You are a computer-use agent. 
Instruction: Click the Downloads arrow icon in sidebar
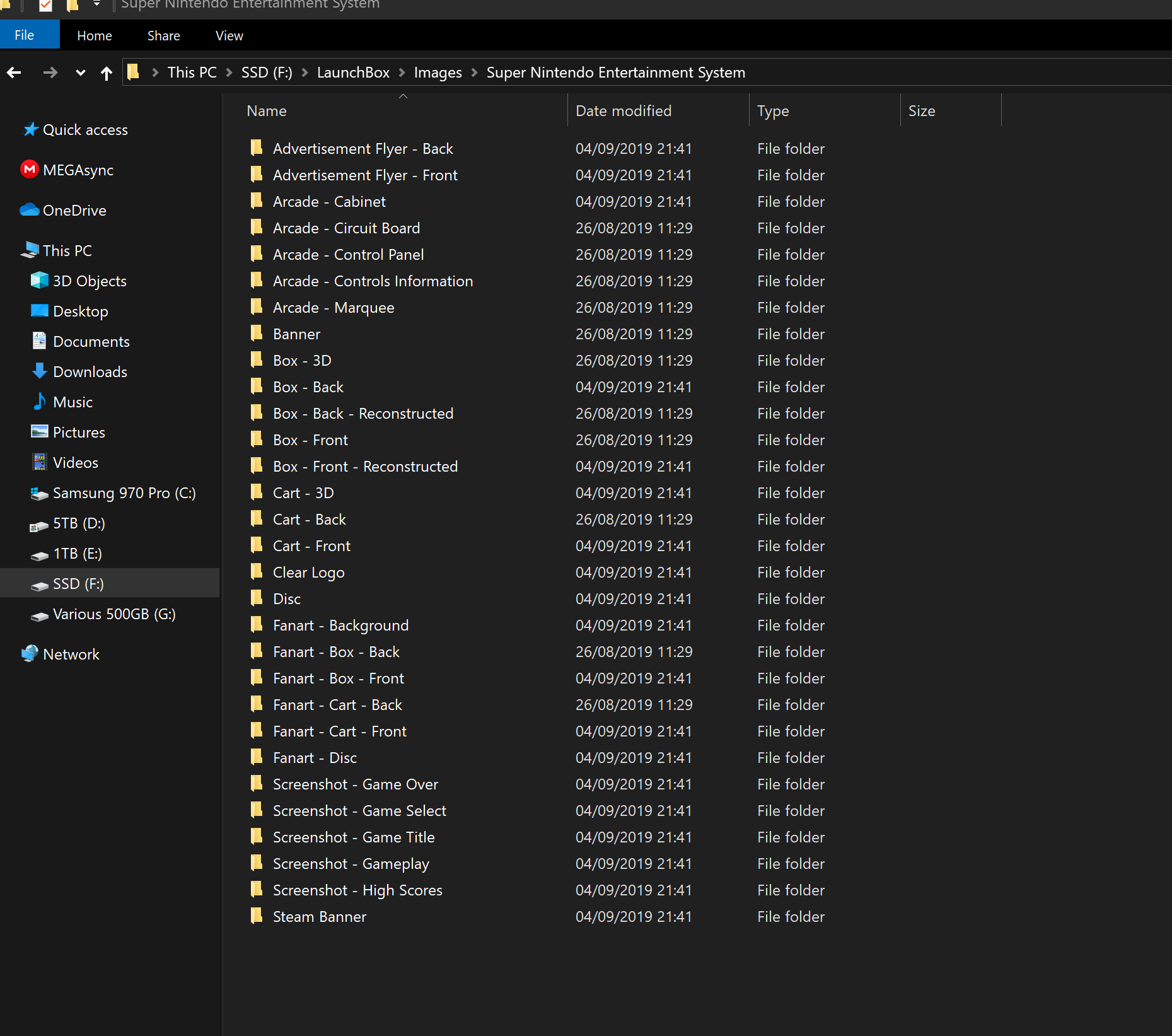coord(39,371)
